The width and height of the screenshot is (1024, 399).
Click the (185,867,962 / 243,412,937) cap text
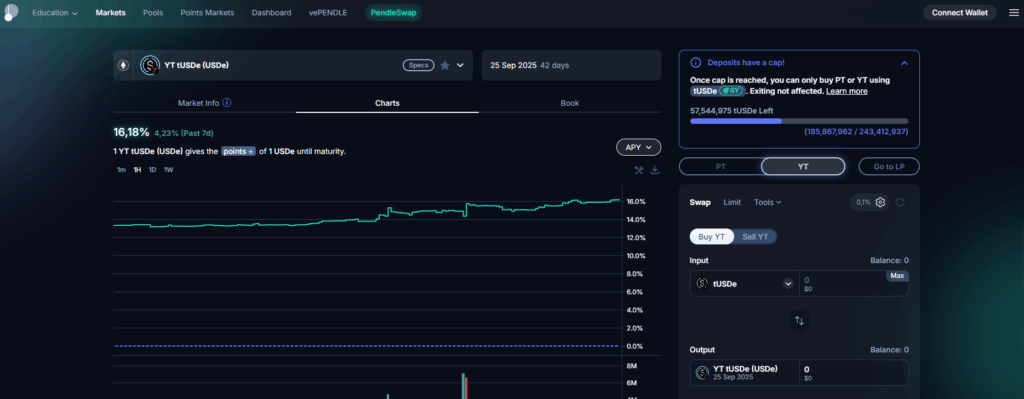pyautogui.click(x=856, y=132)
